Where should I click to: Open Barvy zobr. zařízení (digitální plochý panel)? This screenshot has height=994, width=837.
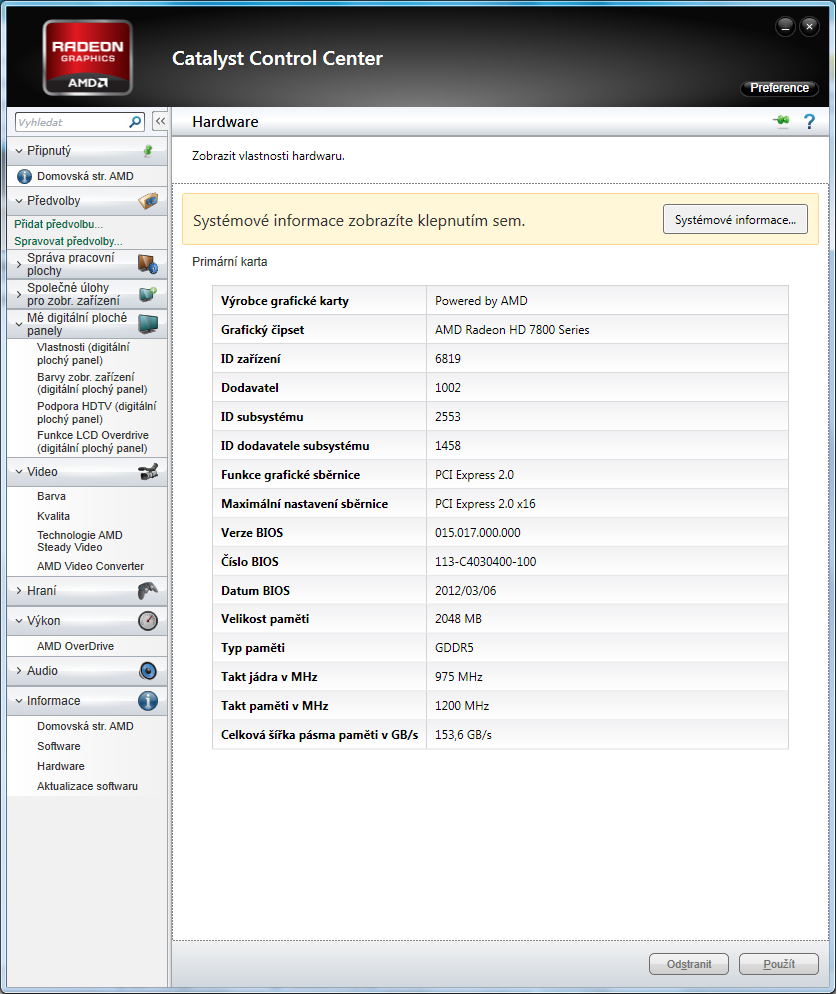pos(92,383)
